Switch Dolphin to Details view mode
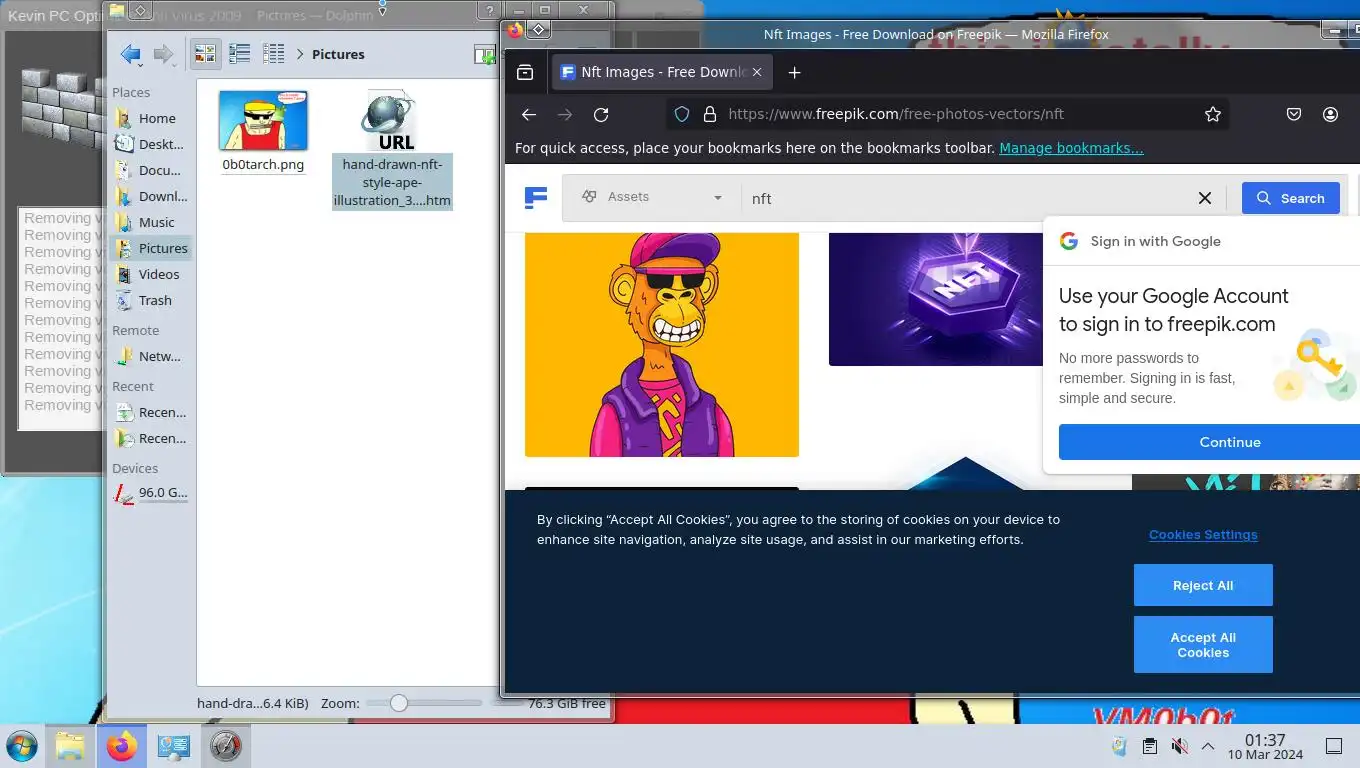 pos(273,54)
